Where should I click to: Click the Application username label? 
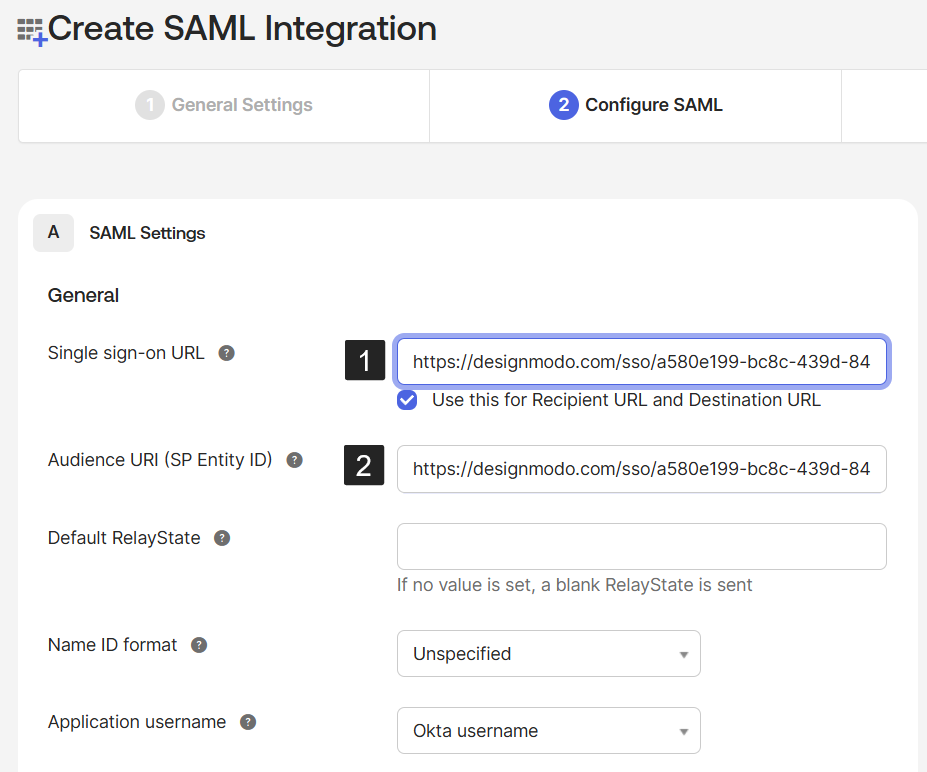point(137,722)
